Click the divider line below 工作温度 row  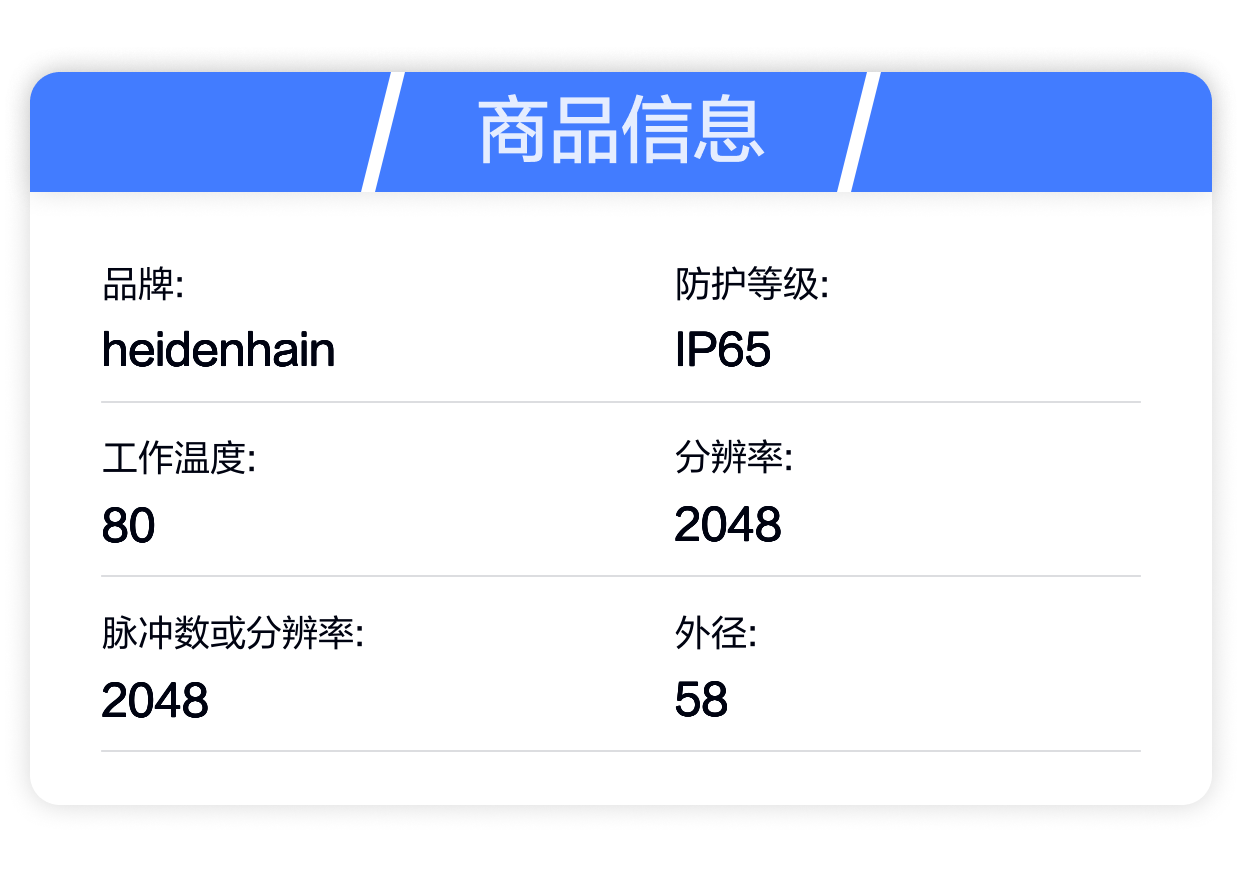[x=621, y=576]
